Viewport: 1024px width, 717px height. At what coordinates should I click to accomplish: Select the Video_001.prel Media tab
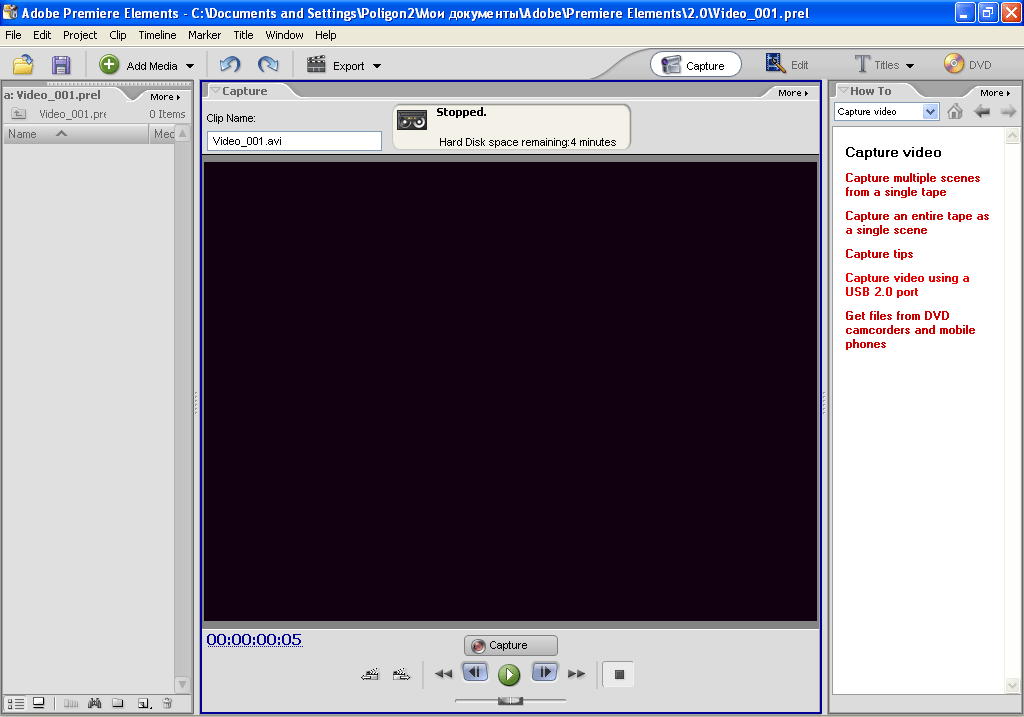tap(52, 95)
